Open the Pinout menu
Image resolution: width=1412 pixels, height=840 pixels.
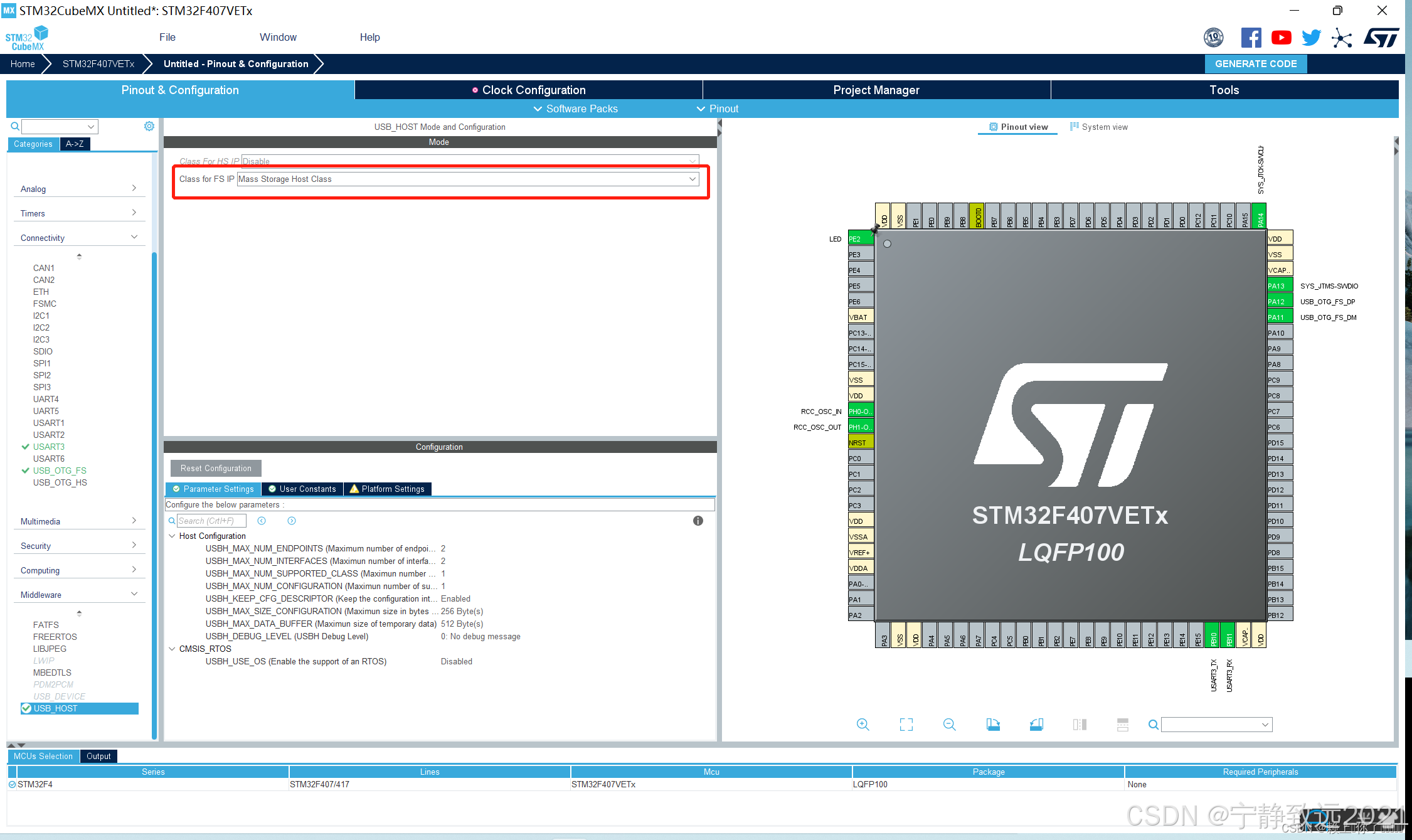pyautogui.click(x=718, y=109)
